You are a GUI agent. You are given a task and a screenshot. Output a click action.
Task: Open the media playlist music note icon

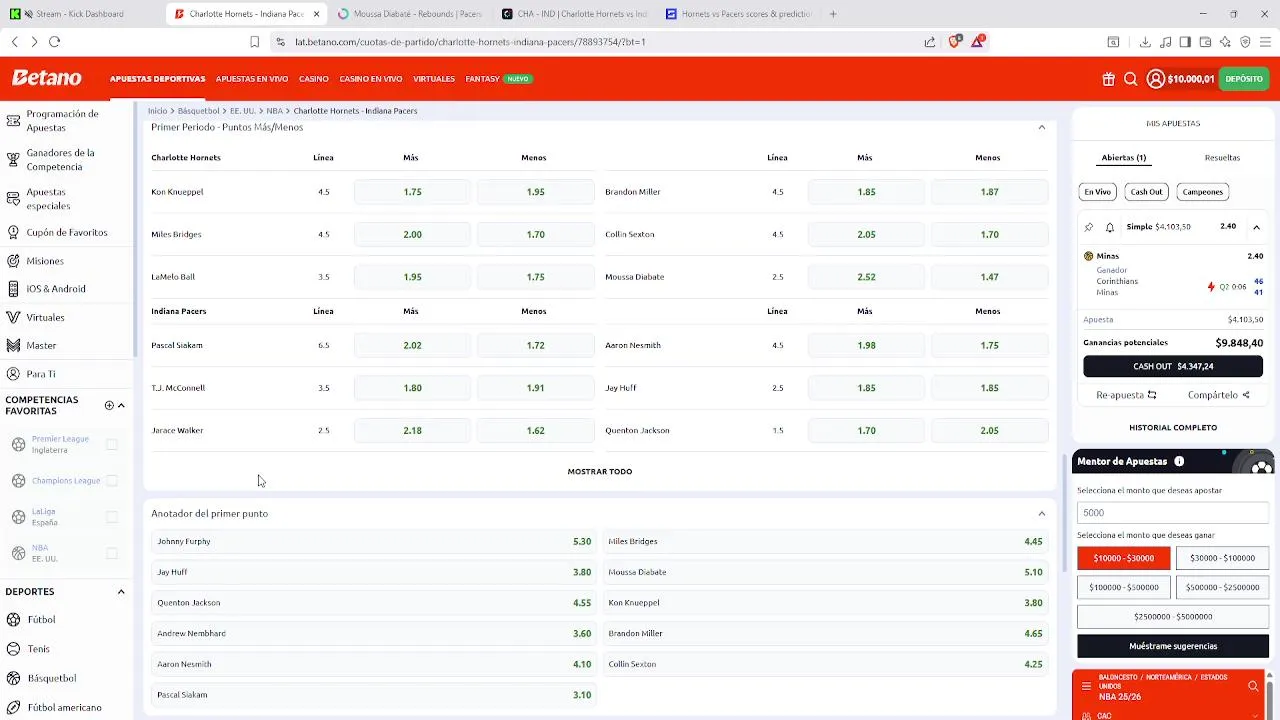point(1165,42)
